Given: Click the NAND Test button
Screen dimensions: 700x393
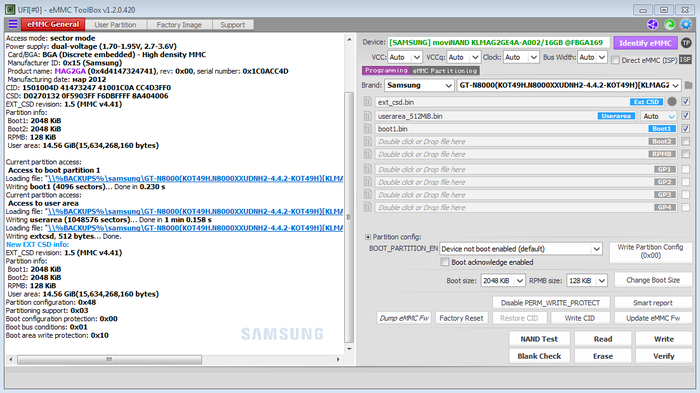Looking at the screenshot, I should 539,339.
